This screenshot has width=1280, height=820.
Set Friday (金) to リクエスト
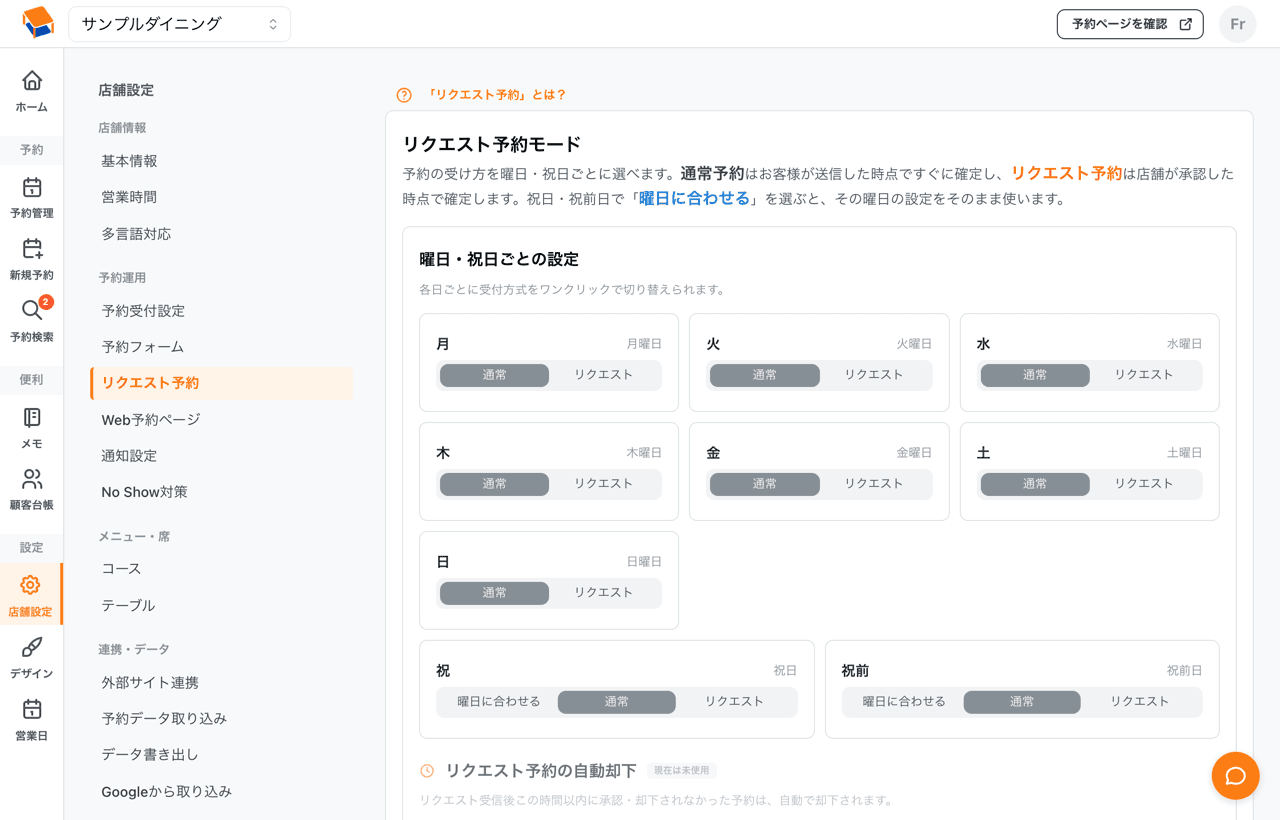click(x=874, y=484)
